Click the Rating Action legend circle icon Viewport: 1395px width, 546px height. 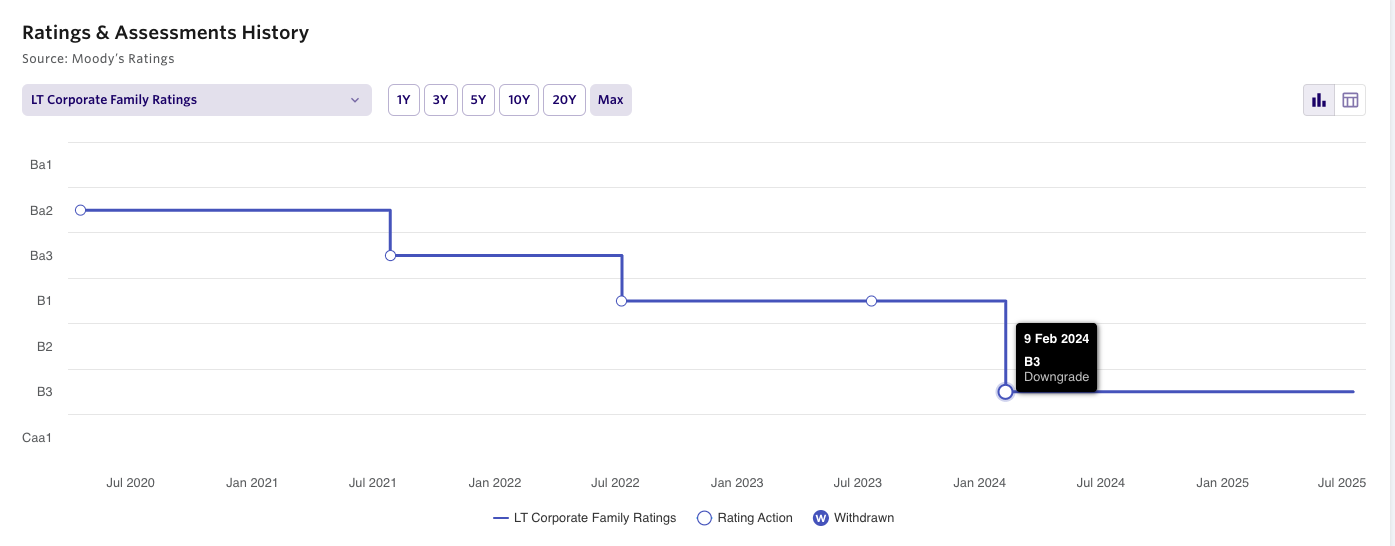pos(704,518)
